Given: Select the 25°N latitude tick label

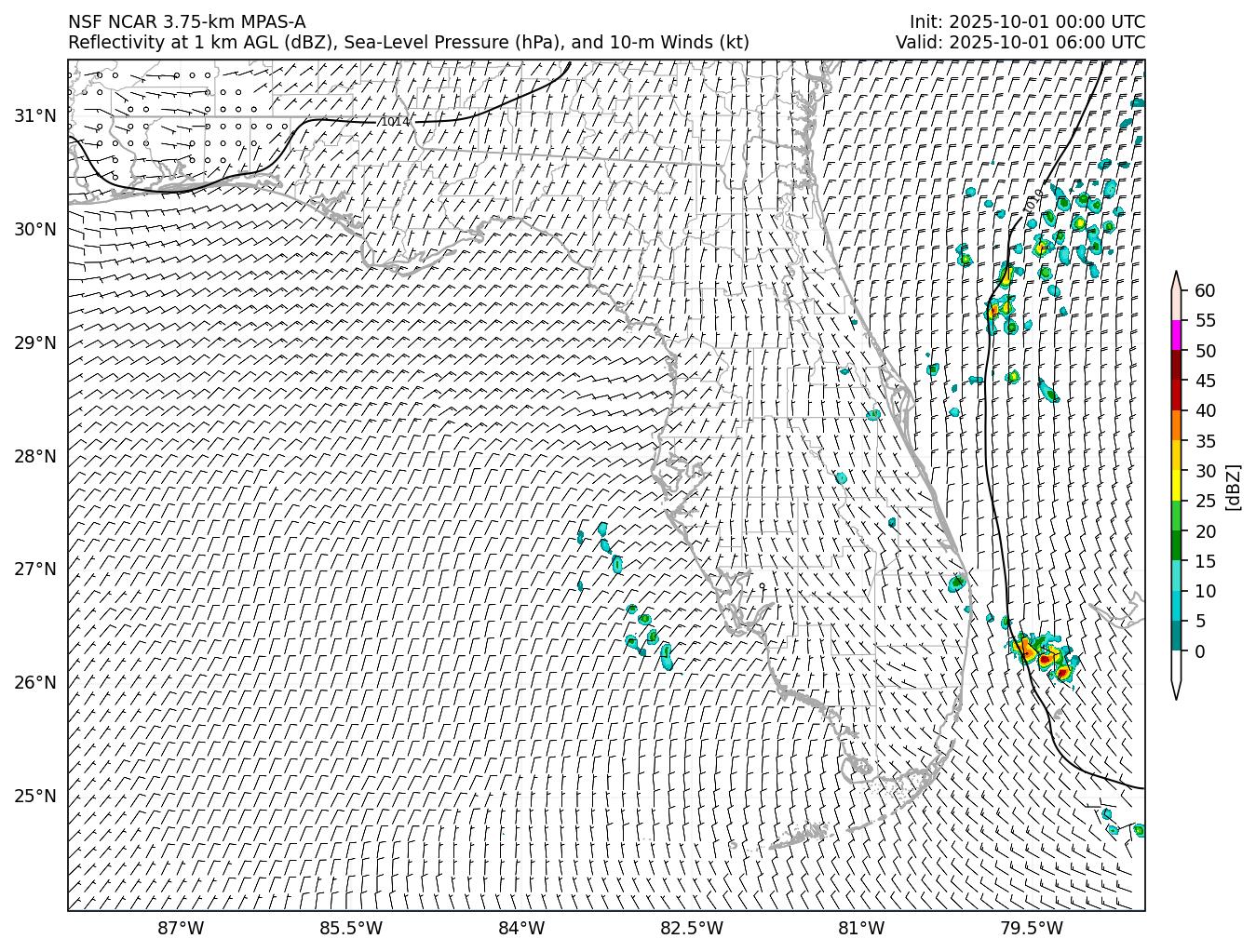Looking at the screenshot, I should pyautogui.click(x=35, y=796).
